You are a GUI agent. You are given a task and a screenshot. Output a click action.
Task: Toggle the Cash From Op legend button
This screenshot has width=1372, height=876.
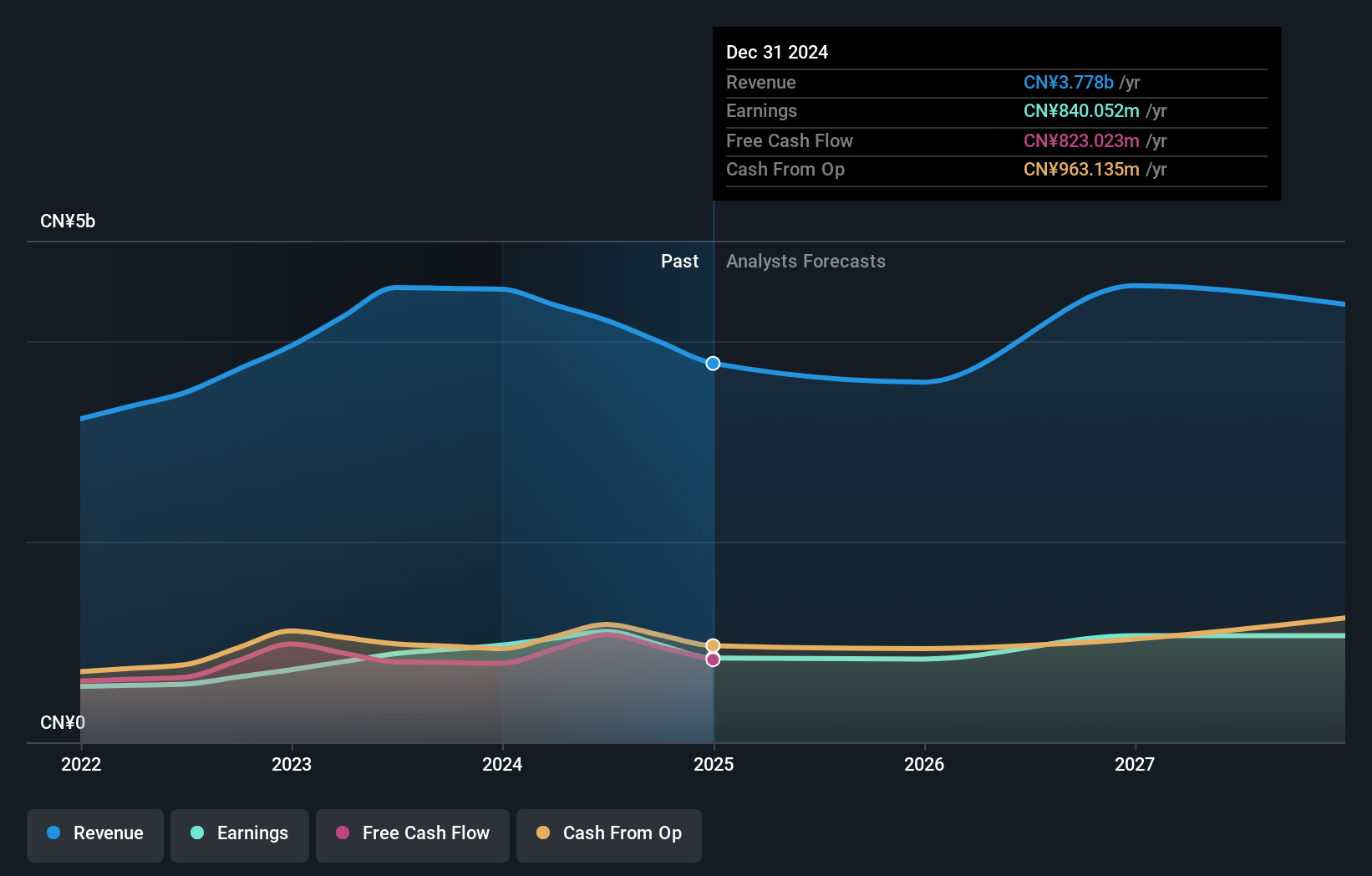(609, 835)
